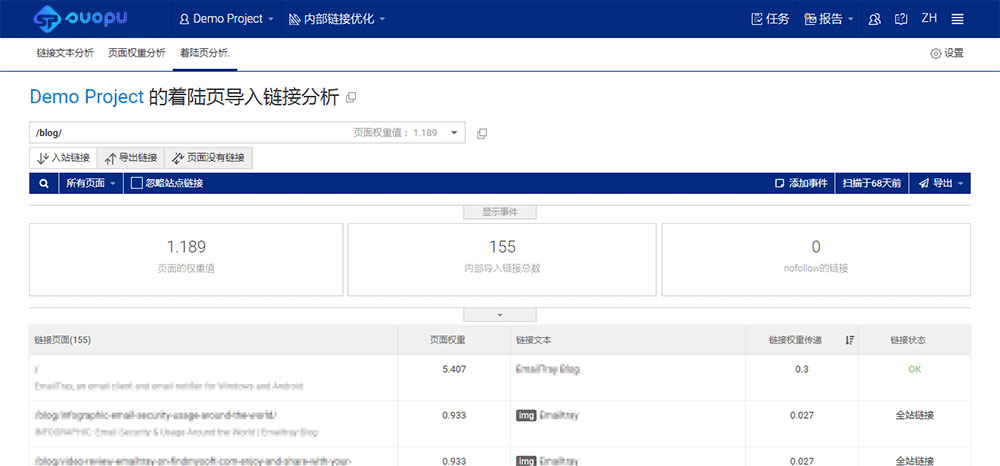The image size is (1000, 466).
Task: Open 设置 settings
Action: (947, 54)
